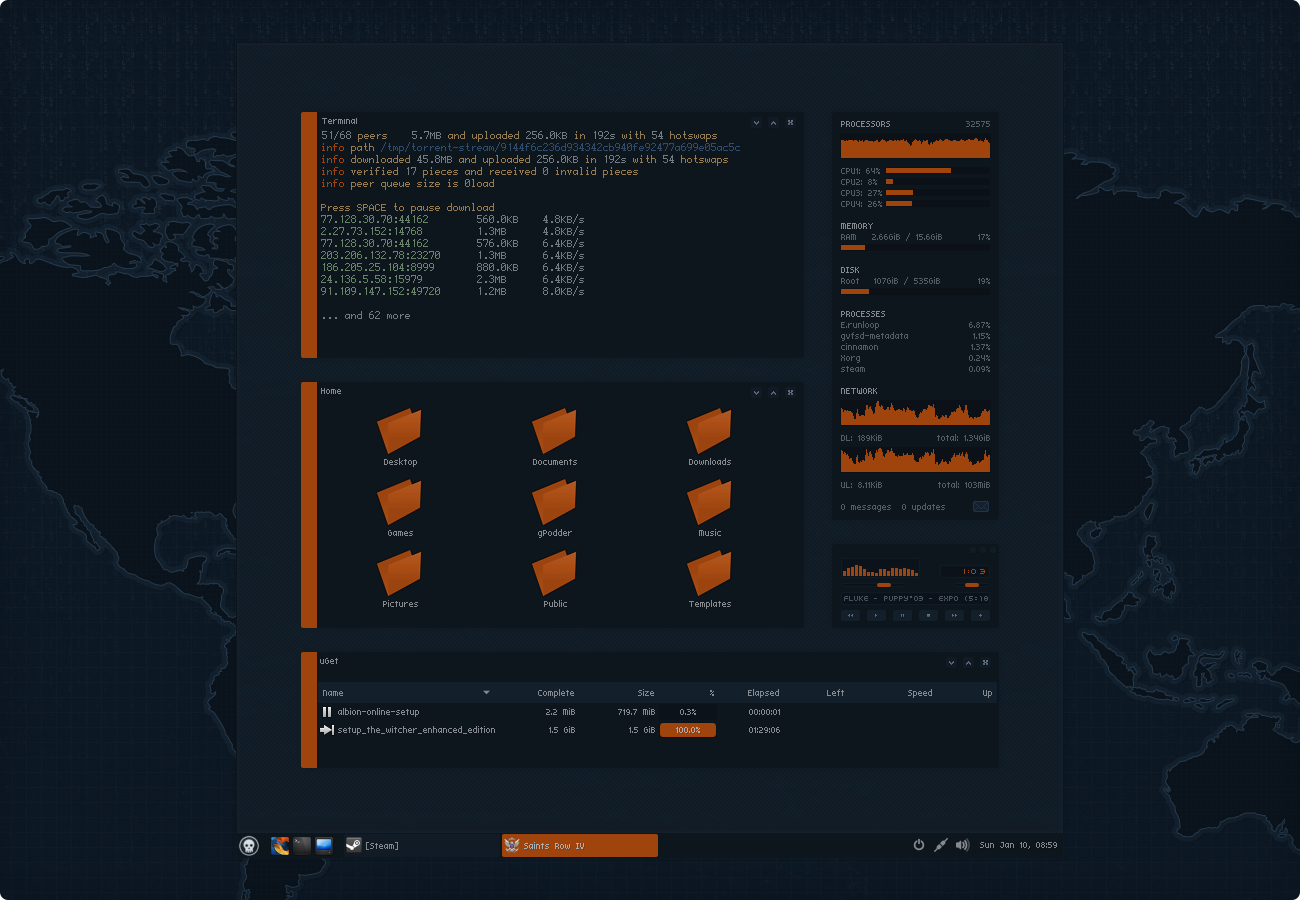
Task: Open the Games folder
Action: tap(400, 509)
